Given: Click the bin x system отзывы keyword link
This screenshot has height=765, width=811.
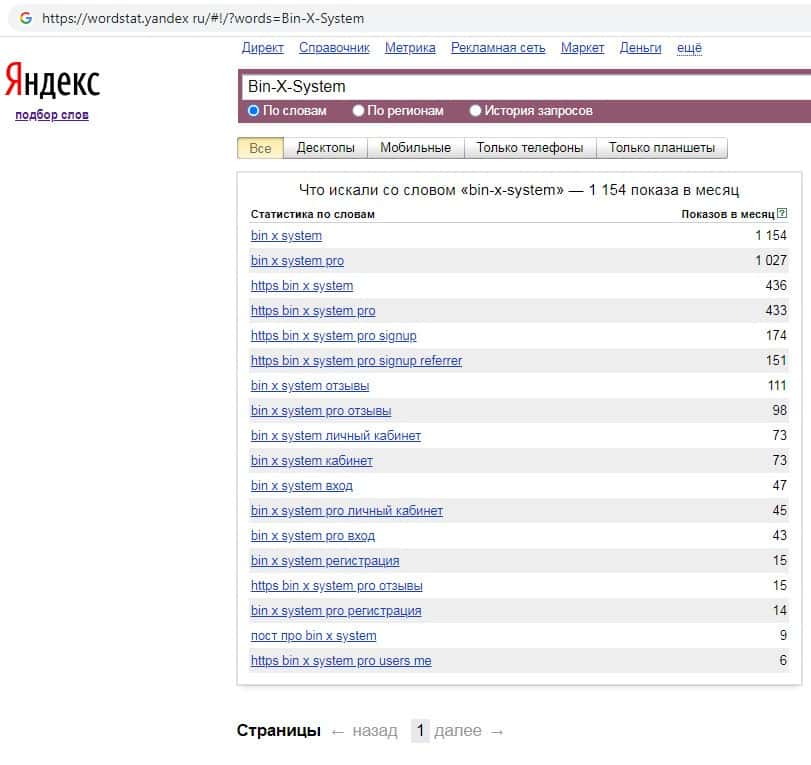Looking at the screenshot, I should (x=310, y=386).
